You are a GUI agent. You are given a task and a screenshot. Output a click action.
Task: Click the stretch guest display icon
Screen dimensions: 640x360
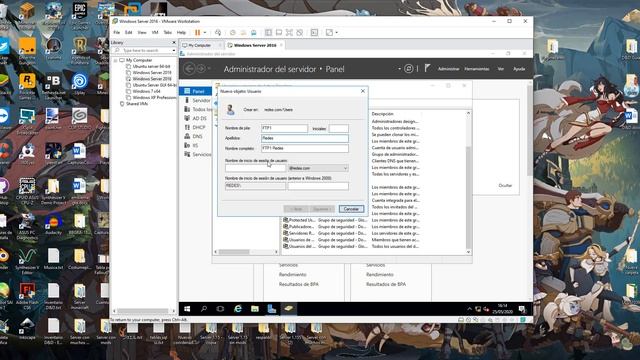329,32
